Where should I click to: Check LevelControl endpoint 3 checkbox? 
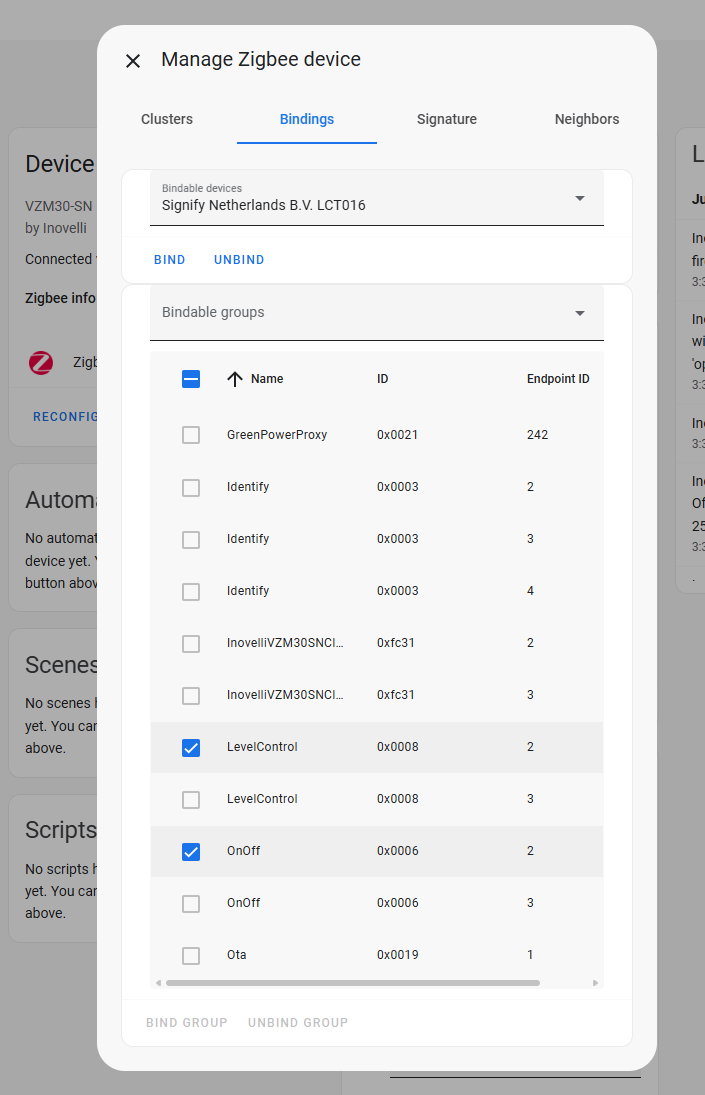[191, 800]
